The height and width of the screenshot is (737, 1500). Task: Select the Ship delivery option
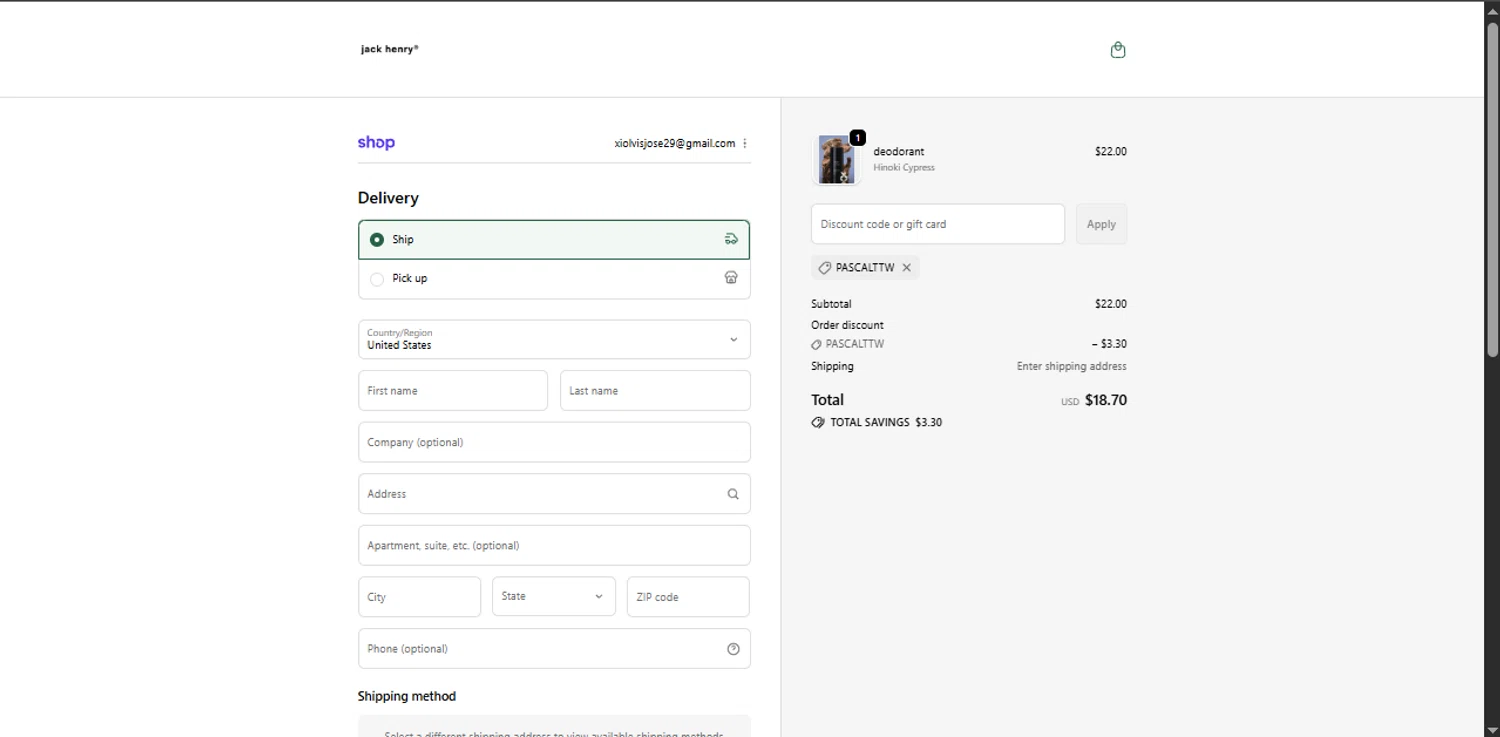tap(554, 240)
